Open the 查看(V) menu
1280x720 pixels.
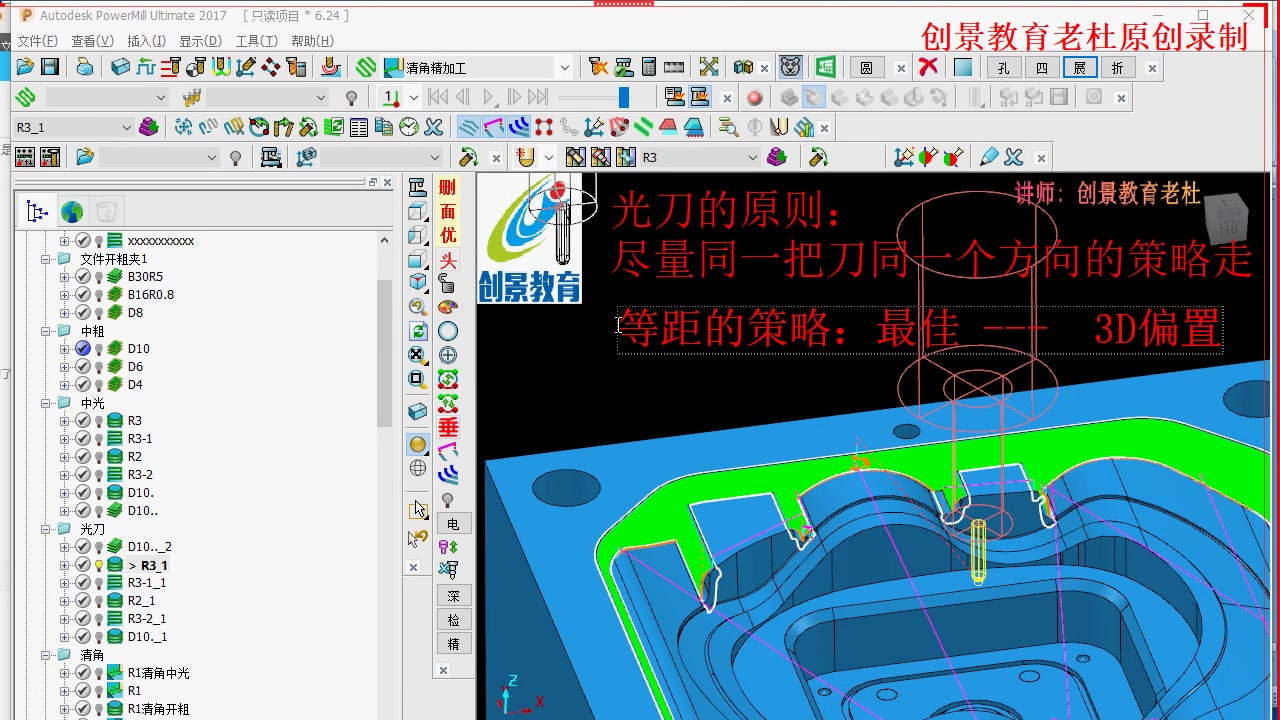[92, 41]
